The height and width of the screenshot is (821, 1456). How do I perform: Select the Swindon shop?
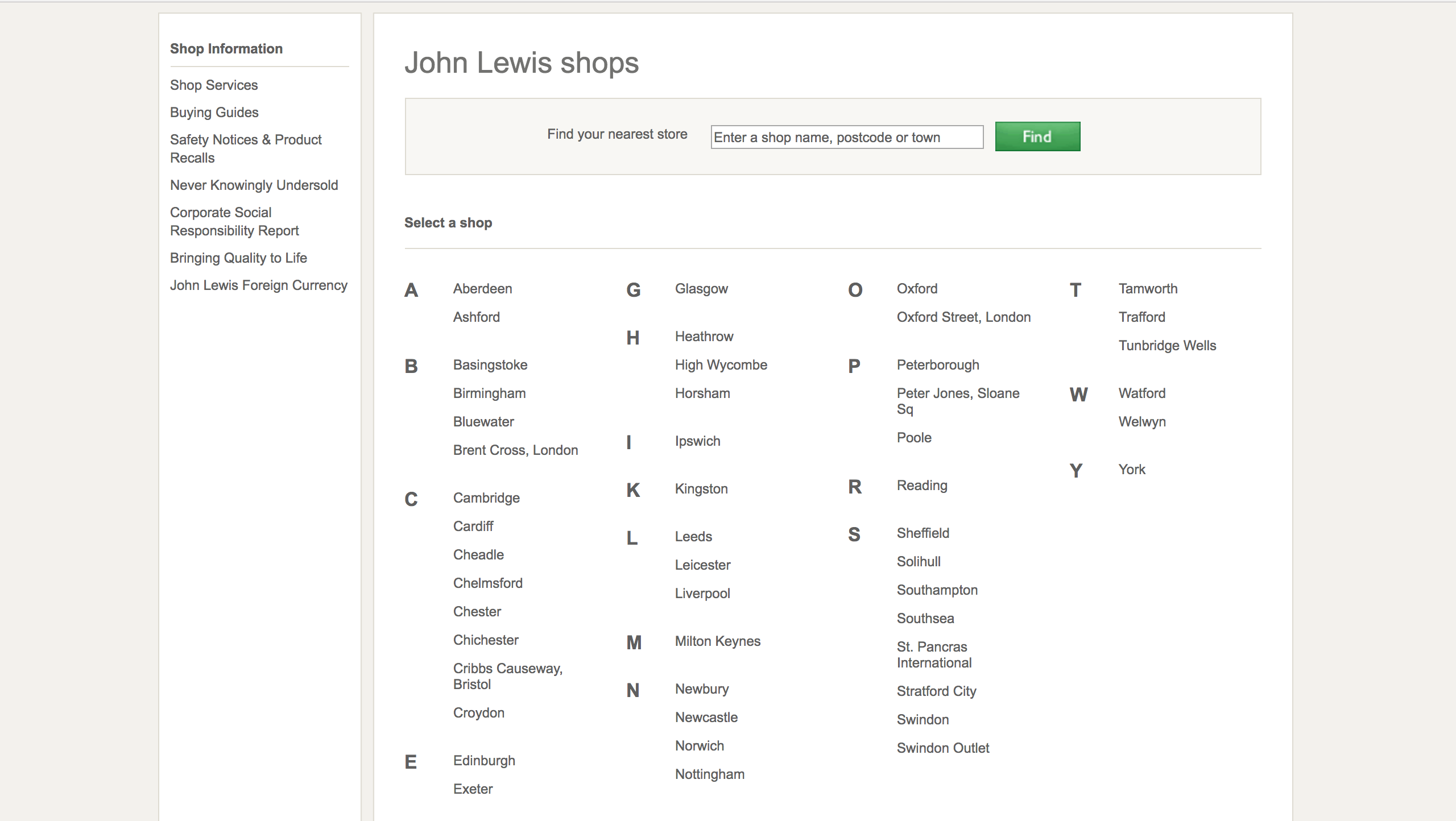click(923, 720)
